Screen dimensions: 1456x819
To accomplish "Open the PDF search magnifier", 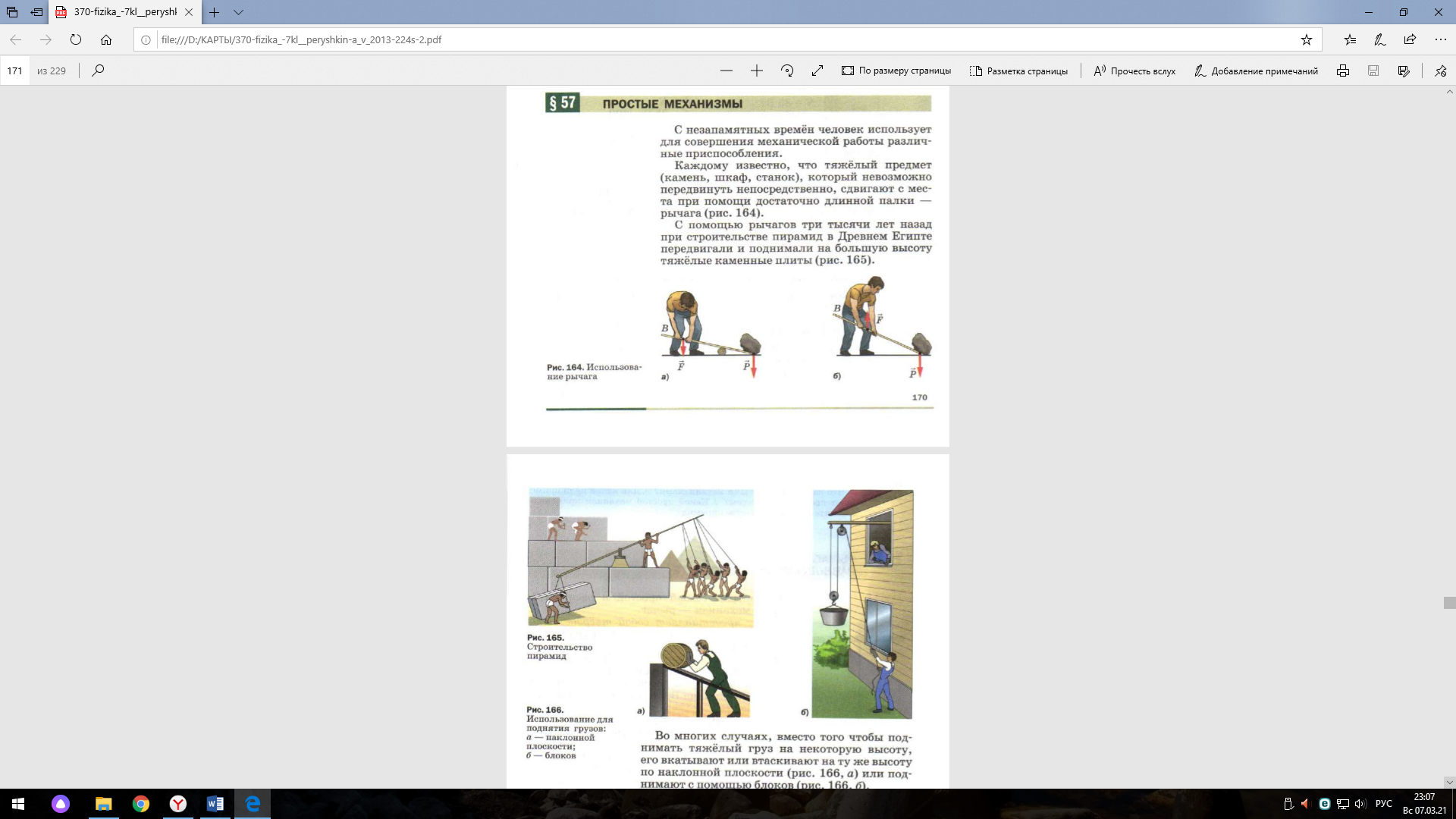I will coord(98,71).
